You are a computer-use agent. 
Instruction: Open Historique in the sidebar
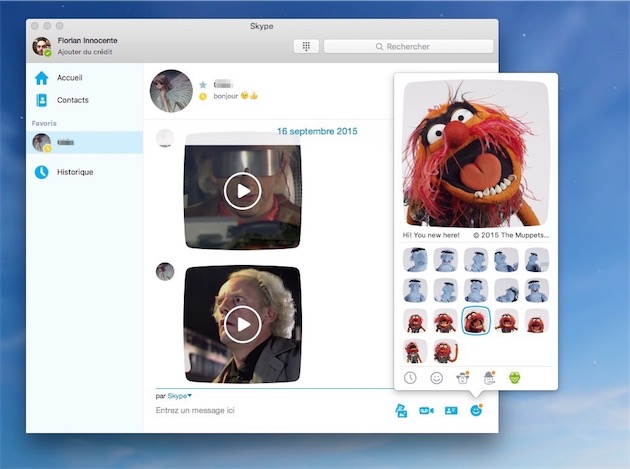click(64, 172)
